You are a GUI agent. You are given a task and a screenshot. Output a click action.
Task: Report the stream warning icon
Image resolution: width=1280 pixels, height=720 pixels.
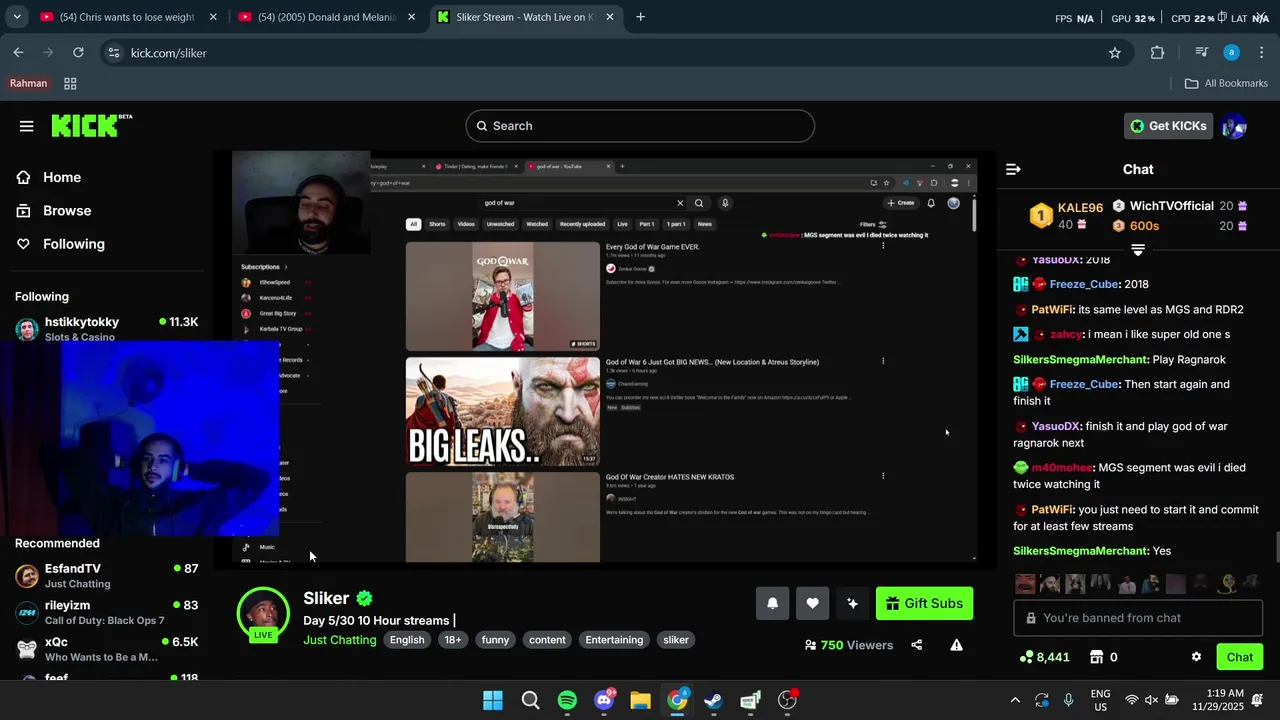pos(956,645)
